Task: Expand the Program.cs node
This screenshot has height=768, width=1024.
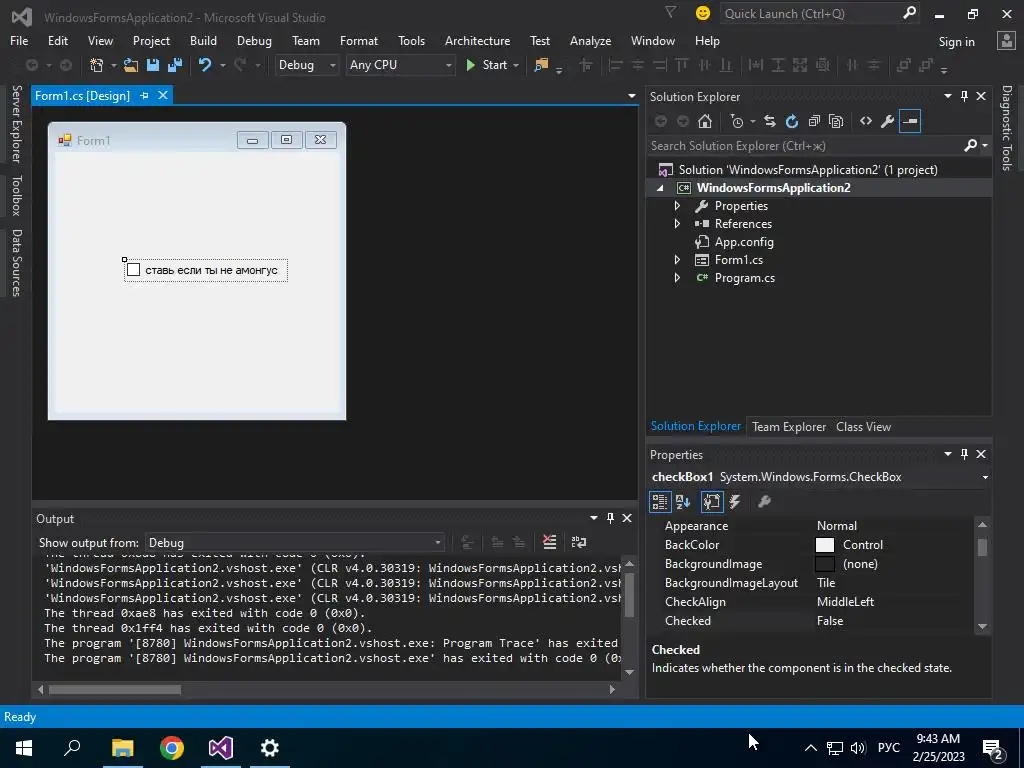Action: 677,278
